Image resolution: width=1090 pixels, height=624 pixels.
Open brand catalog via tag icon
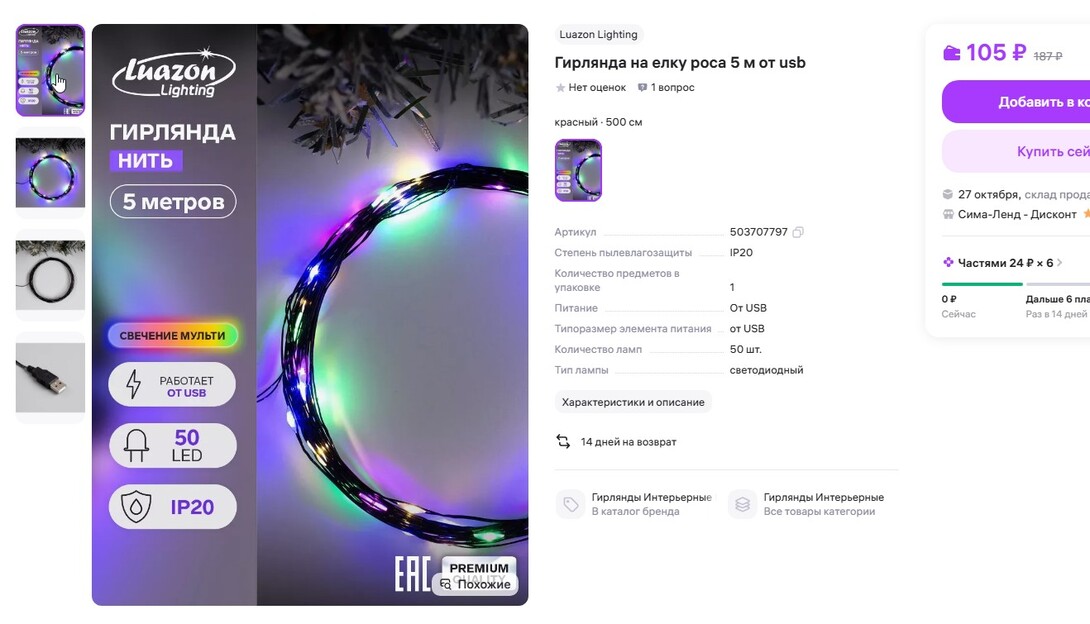click(x=571, y=504)
